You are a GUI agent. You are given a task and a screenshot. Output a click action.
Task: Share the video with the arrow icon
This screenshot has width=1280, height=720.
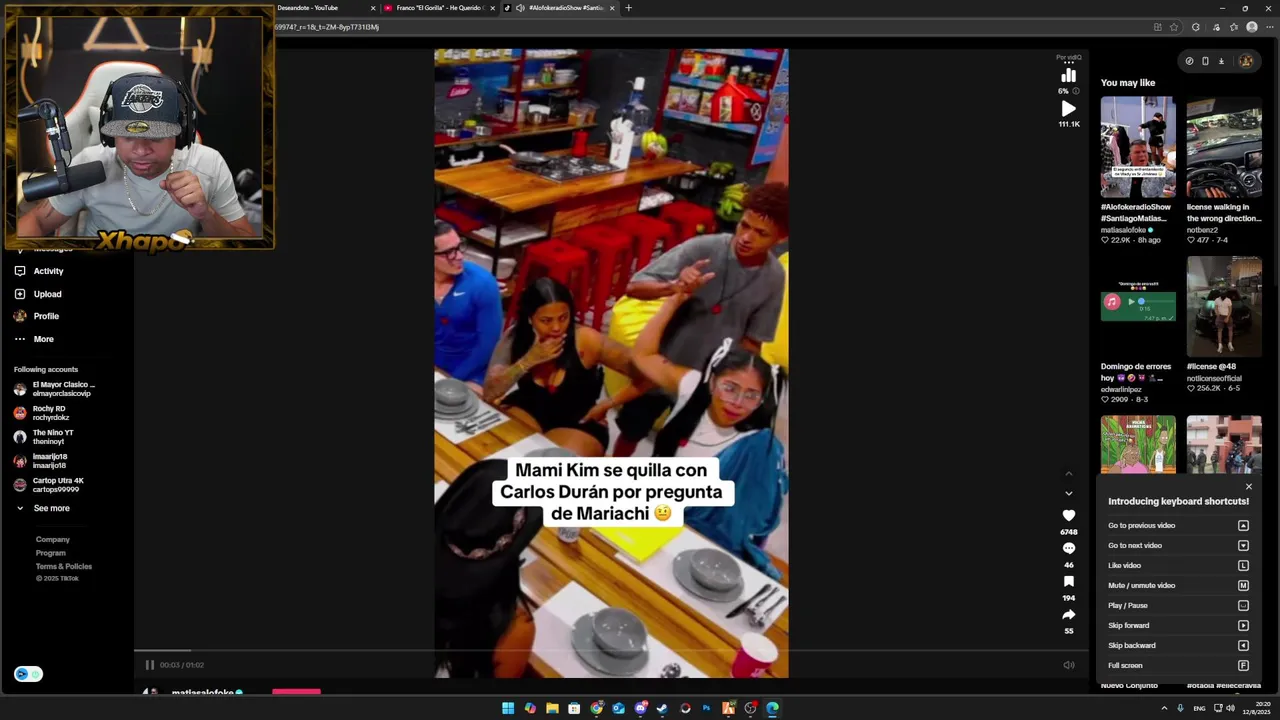click(x=1068, y=614)
